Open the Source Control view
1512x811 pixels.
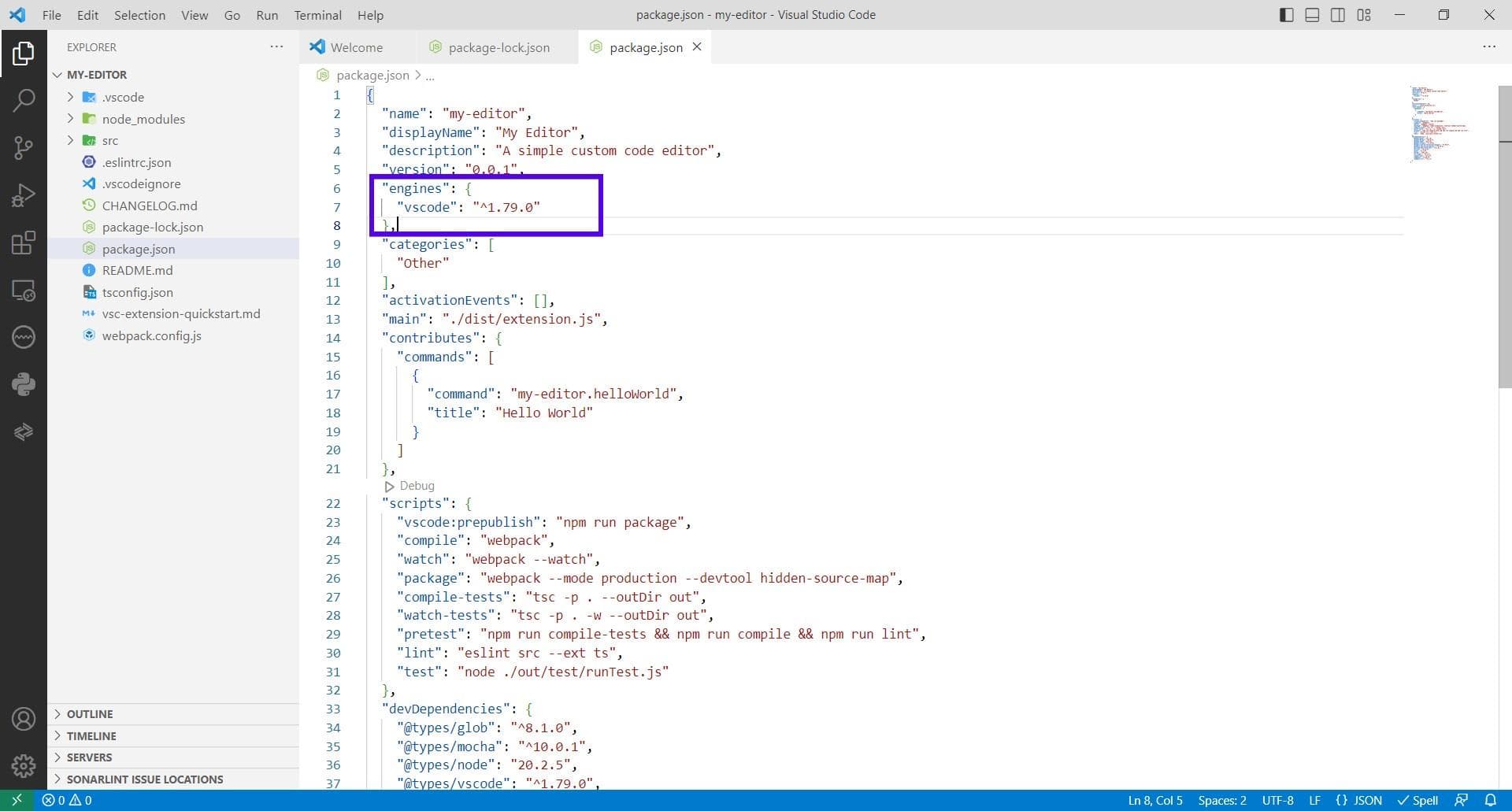pyautogui.click(x=24, y=147)
